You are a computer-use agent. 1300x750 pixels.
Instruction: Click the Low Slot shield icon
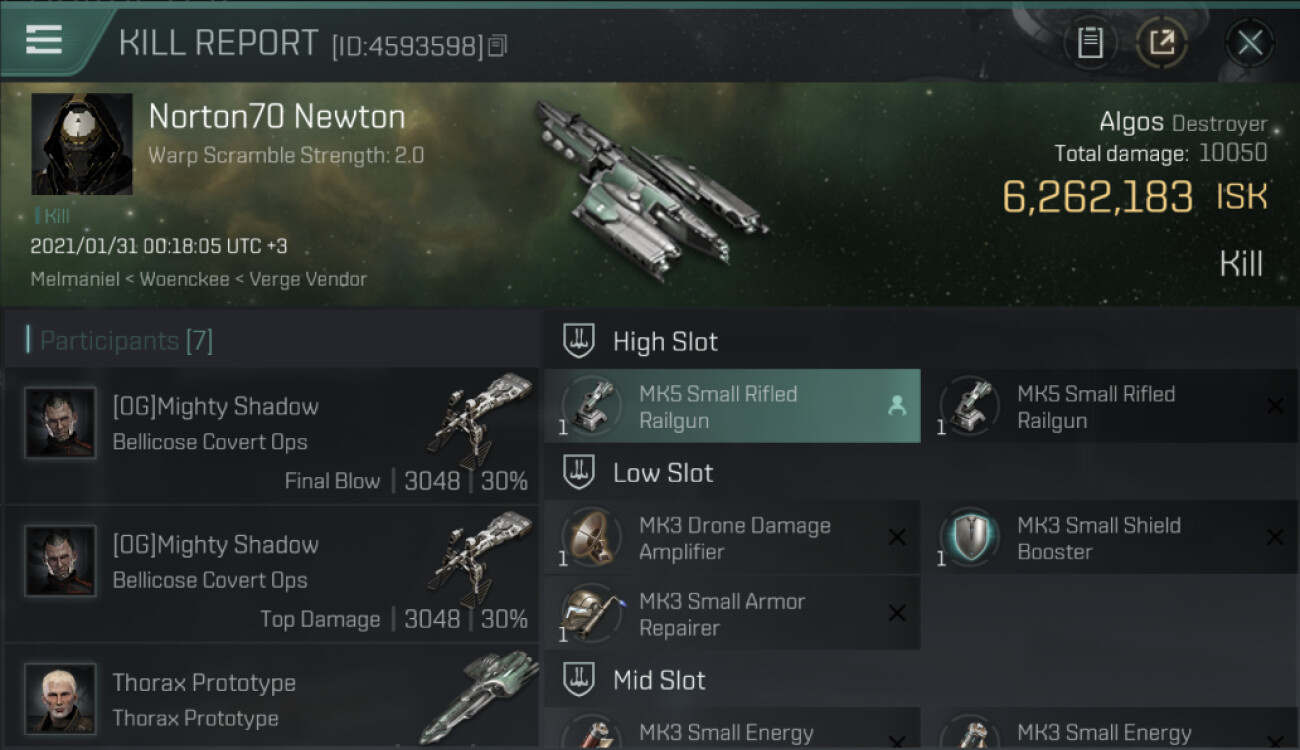tap(579, 472)
